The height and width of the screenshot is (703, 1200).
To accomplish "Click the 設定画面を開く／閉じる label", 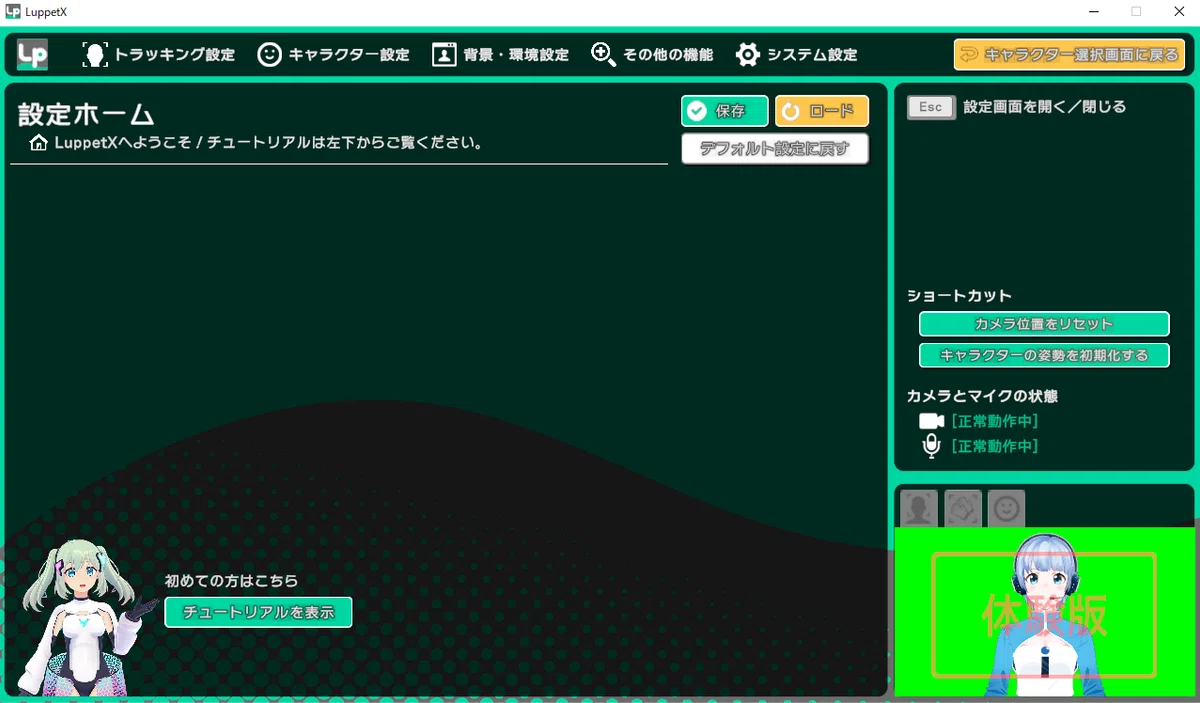I will 1045,107.
